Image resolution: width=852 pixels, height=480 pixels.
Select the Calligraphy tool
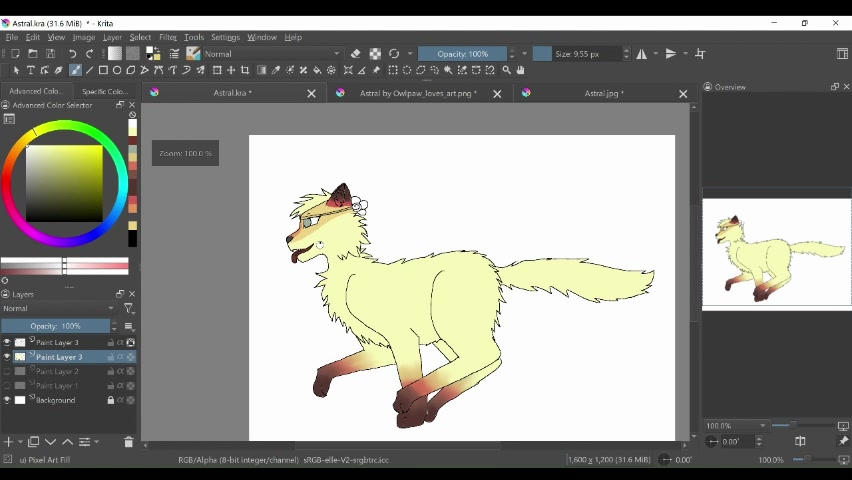tap(59, 70)
